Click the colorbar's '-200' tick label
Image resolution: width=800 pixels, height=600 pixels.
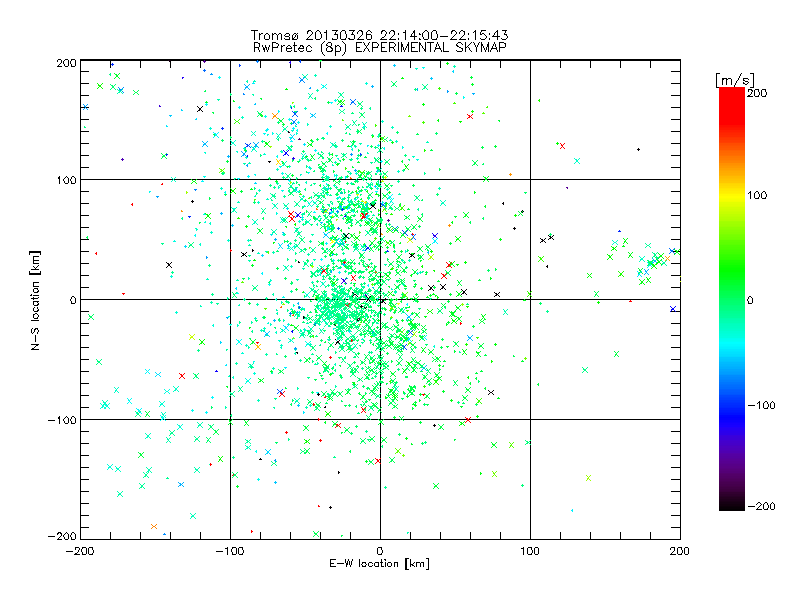coord(761,506)
